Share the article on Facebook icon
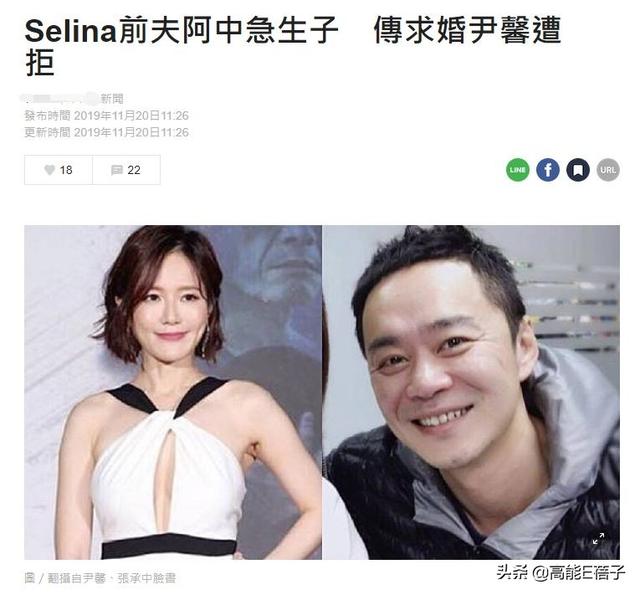 coord(548,170)
